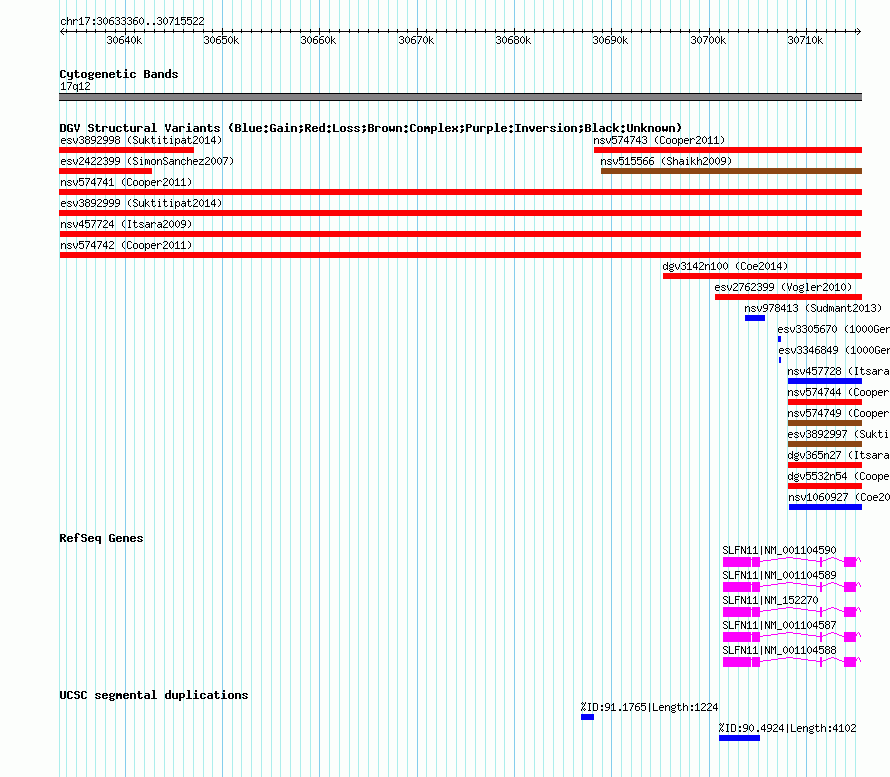Click the brown nsv515566 complex variant bar
890x777 pixels.
pyautogui.click(x=731, y=171)
